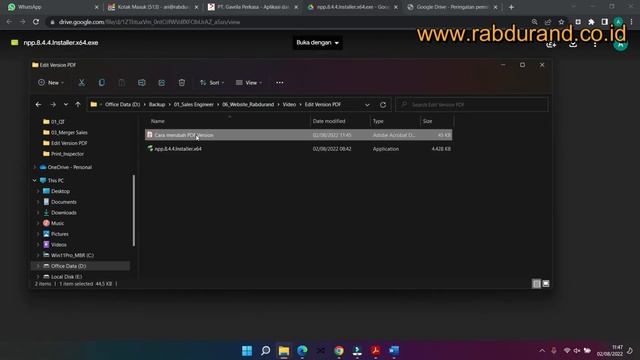Close the WhatsApp tab

[96, 7]
